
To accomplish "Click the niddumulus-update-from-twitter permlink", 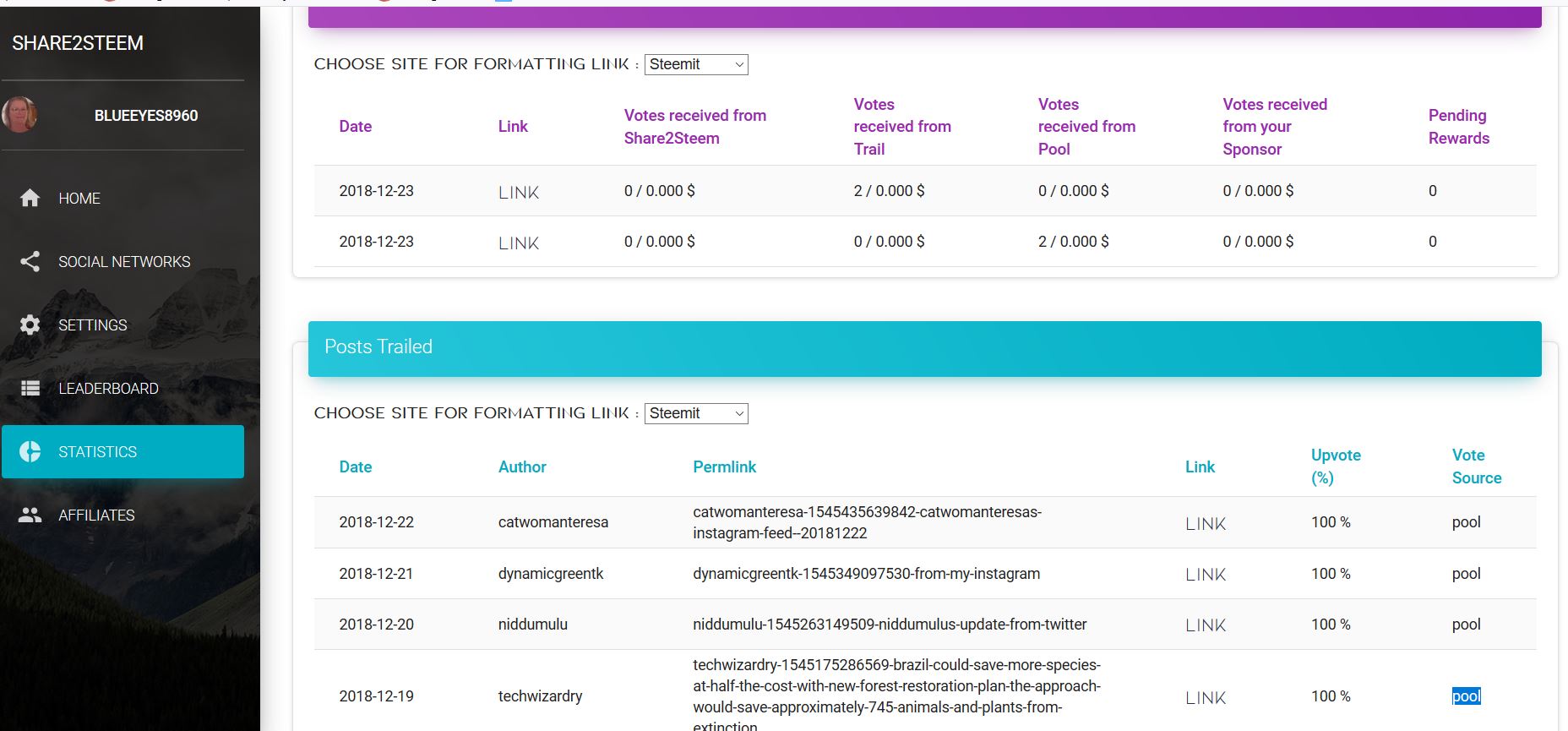I will [x=890, y=625].
